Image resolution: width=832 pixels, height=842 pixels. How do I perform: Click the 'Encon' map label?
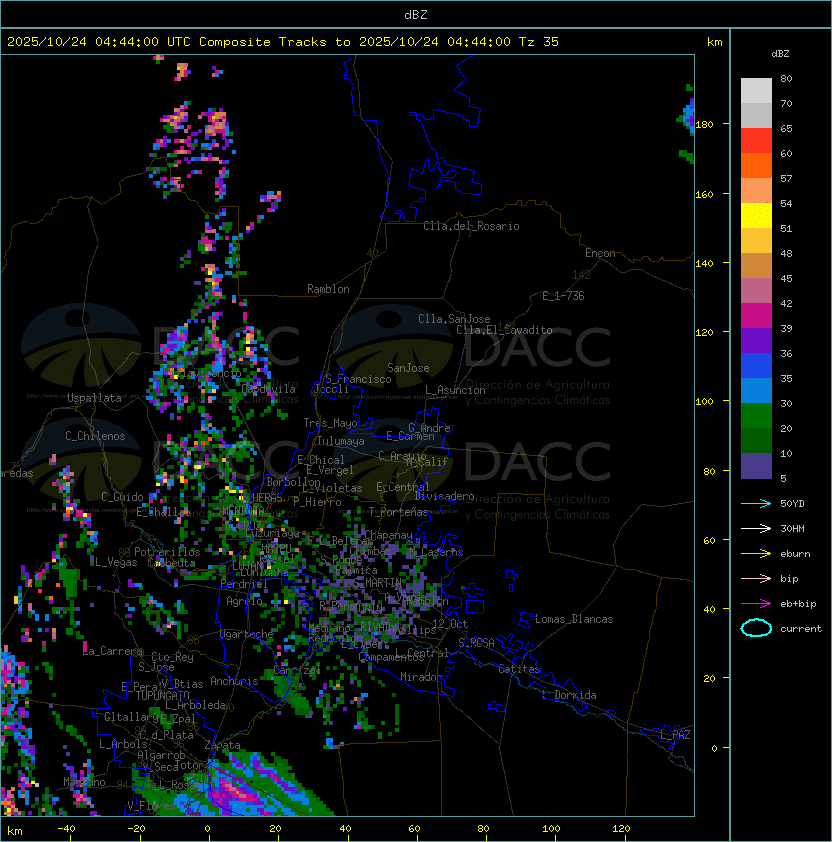pyautogui.click(x=600, y=253)
